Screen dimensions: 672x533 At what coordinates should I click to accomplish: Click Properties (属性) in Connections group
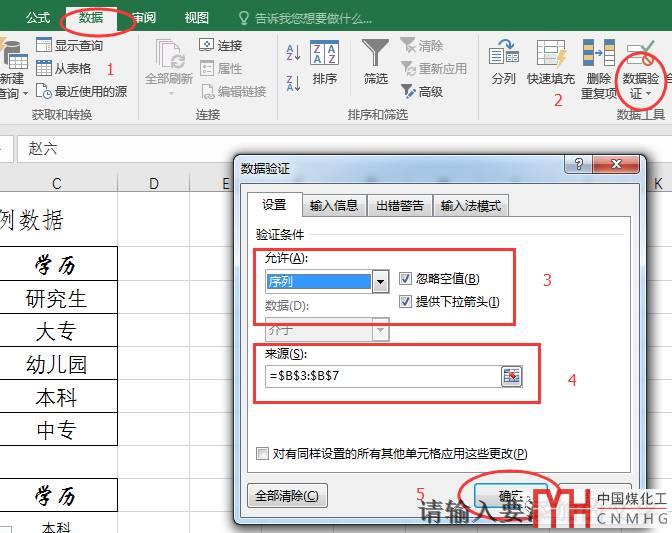(x=221, y=68)
